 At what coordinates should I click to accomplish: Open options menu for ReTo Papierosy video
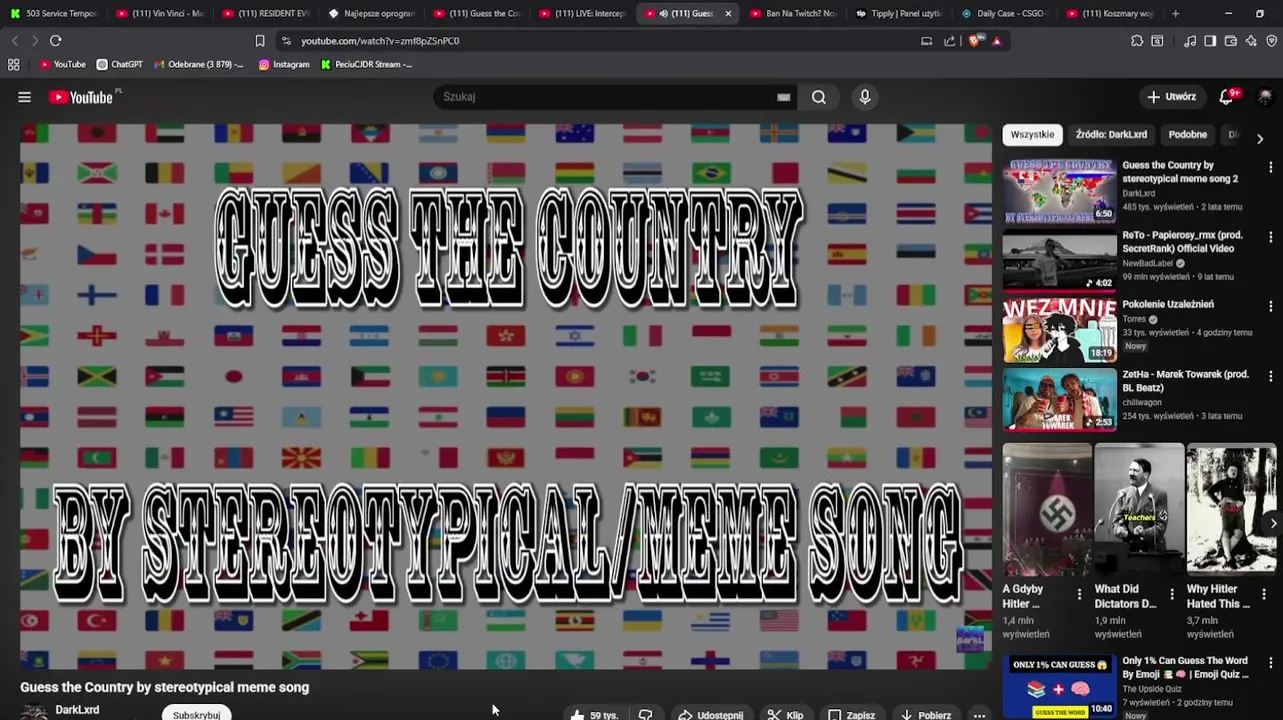coord(1271,238)
